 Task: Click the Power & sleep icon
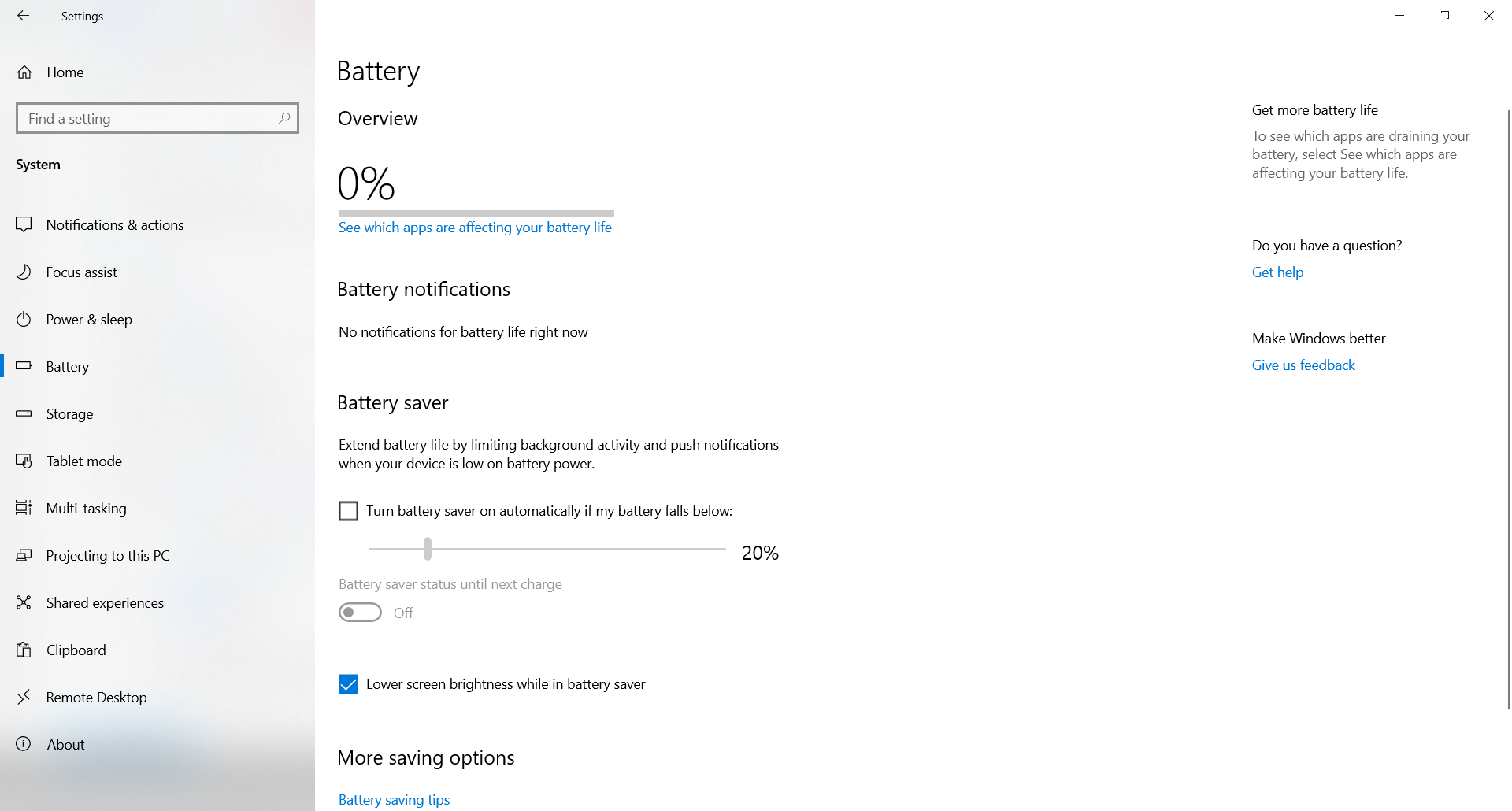pyautogui.click(x=24, y=320)
